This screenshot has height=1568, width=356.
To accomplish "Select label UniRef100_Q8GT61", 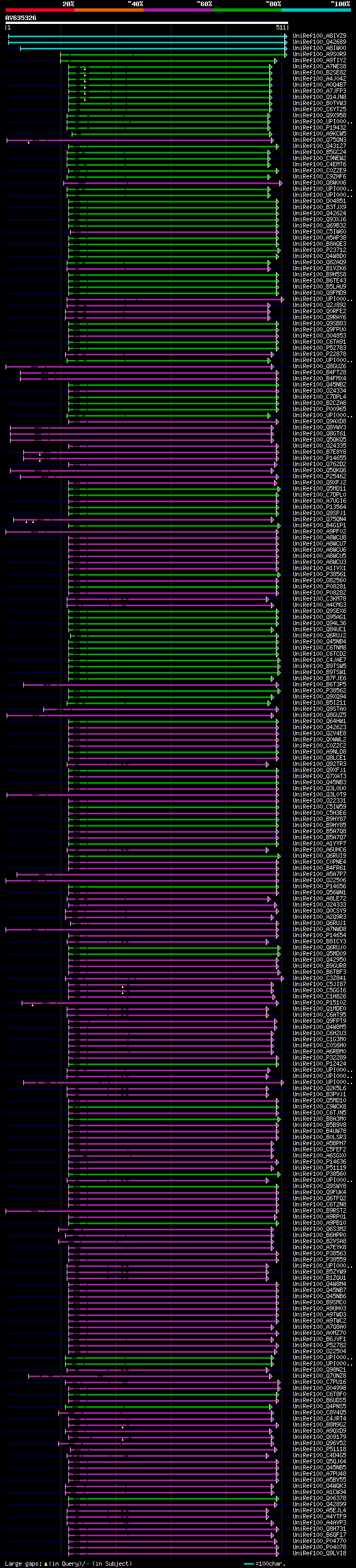I will click(x=319, y=434).
